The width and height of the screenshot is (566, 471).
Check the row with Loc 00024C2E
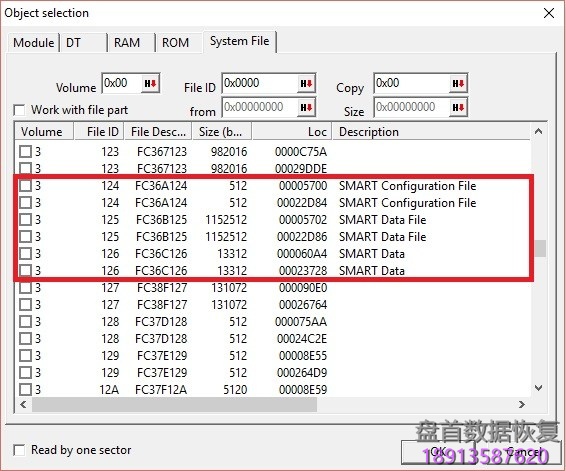point(25,339)
